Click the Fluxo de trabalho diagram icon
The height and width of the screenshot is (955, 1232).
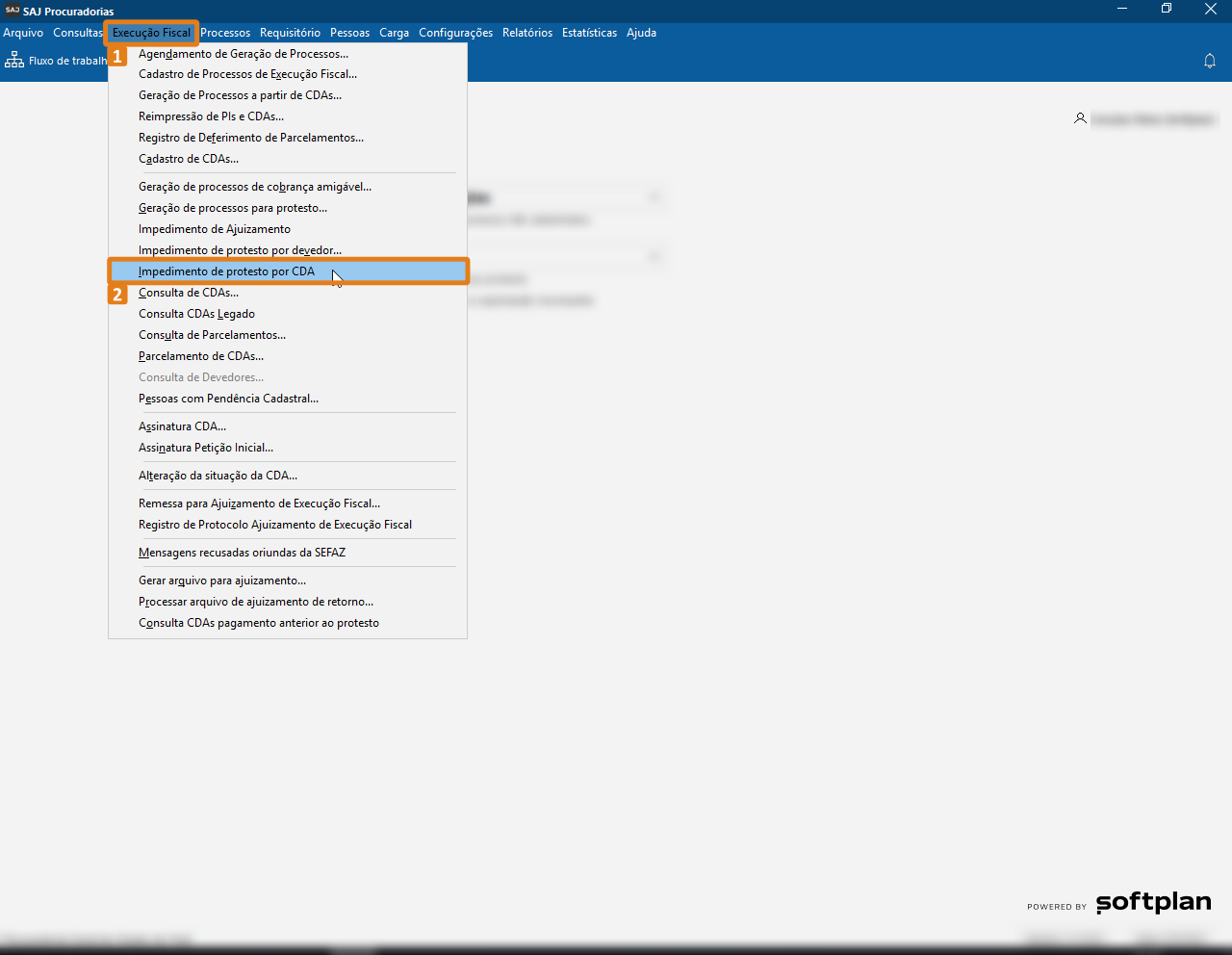tap(14, 61)
